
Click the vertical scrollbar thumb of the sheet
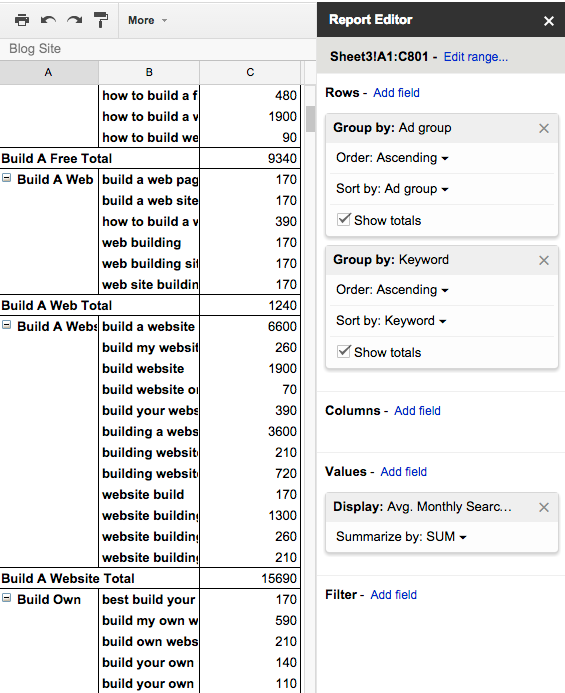pos(310,119)
